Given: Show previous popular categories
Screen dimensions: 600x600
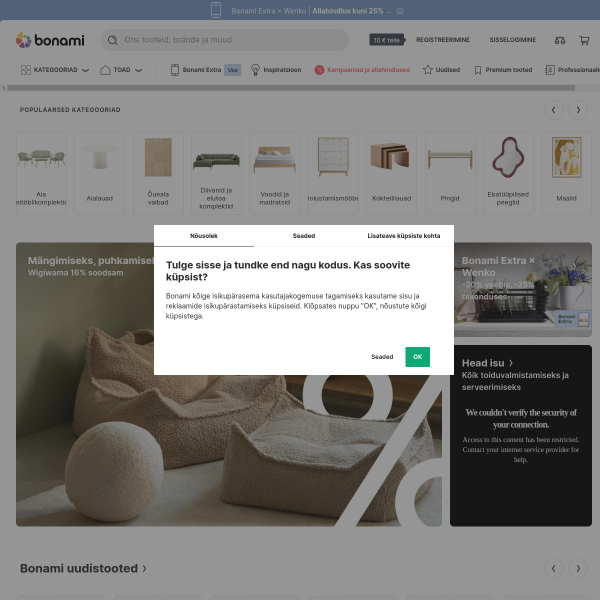Looking at the screenshot, I should point(554,110).
